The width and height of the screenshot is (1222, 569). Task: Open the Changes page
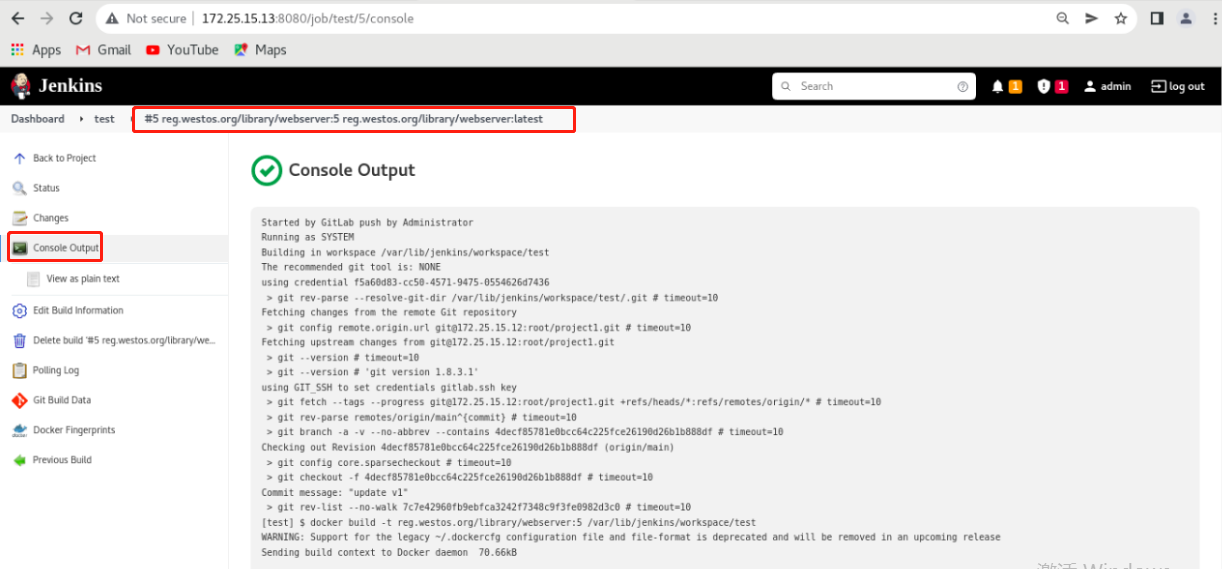(51, 218)
